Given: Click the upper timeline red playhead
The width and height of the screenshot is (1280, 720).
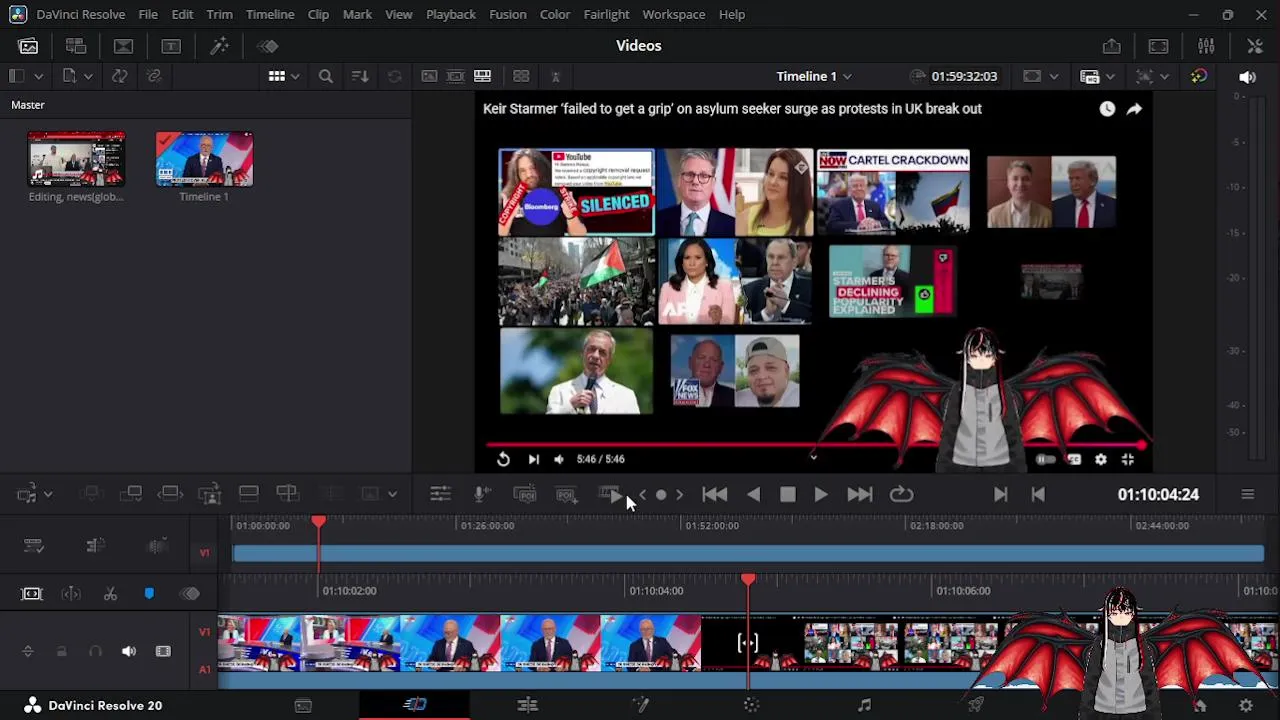Looking at the screenshot, I should (x=318, y=522).
